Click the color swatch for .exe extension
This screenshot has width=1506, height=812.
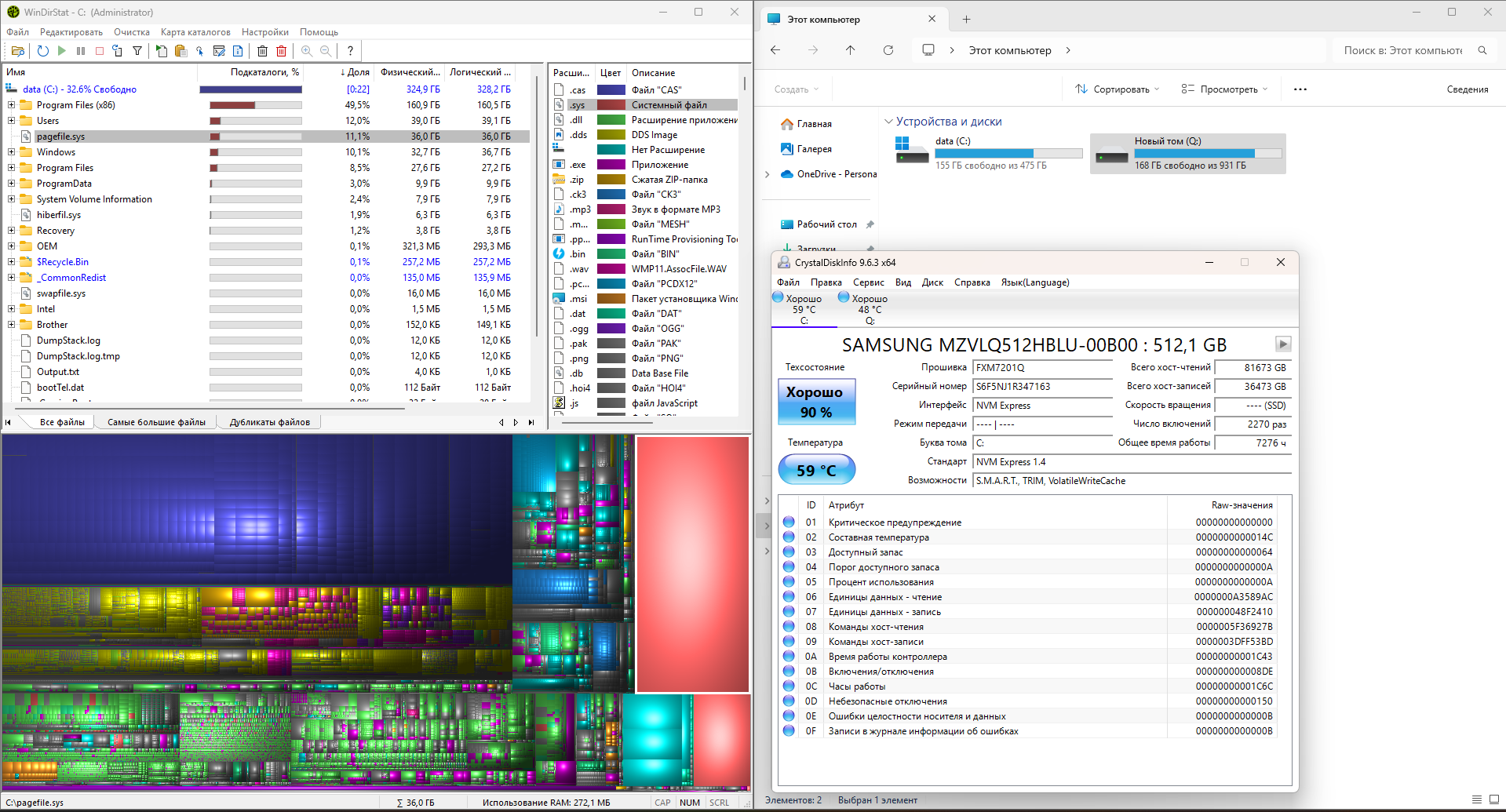point(611,165)
